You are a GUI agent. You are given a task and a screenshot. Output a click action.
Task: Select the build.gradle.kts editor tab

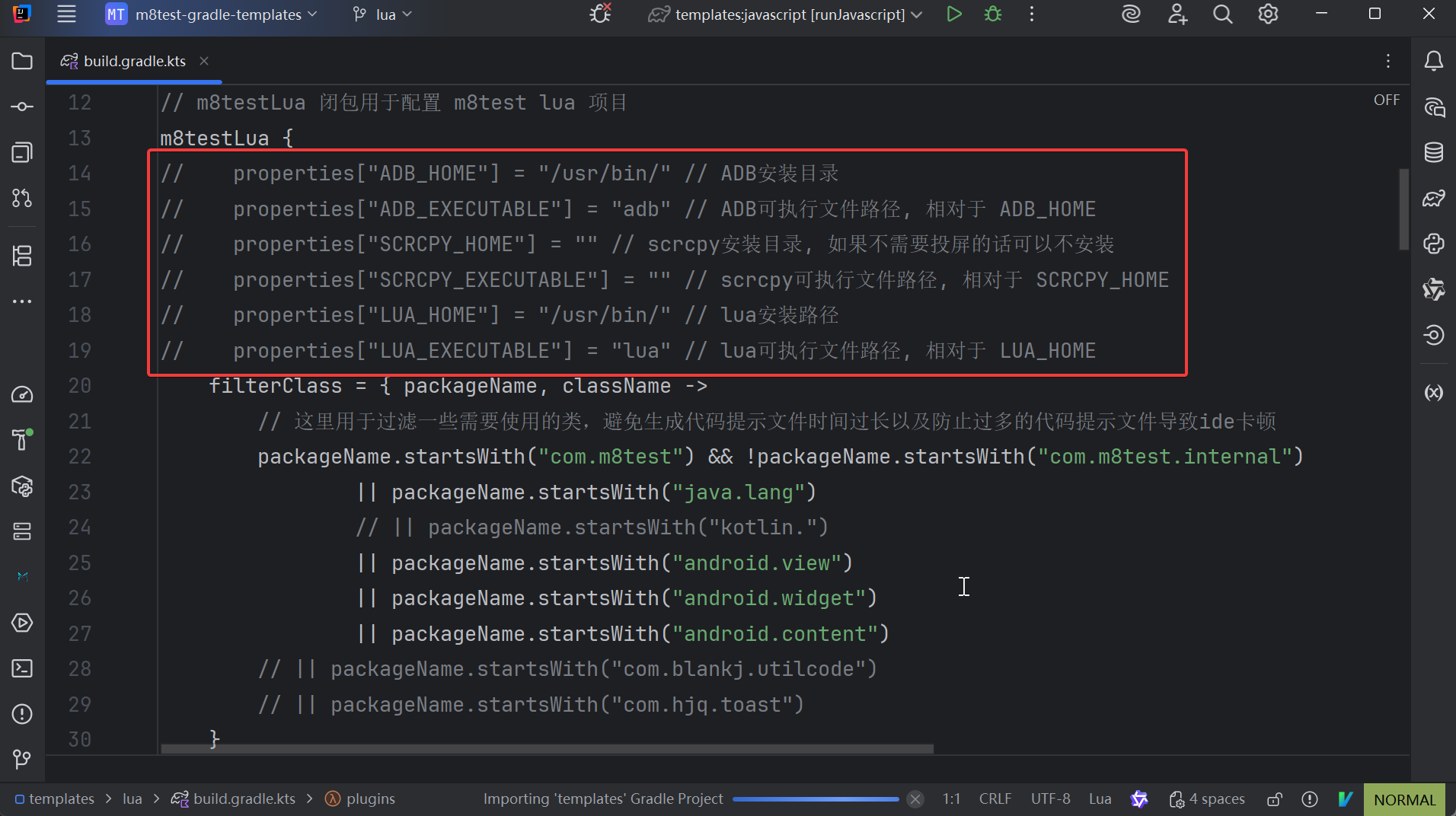(134, 61)
